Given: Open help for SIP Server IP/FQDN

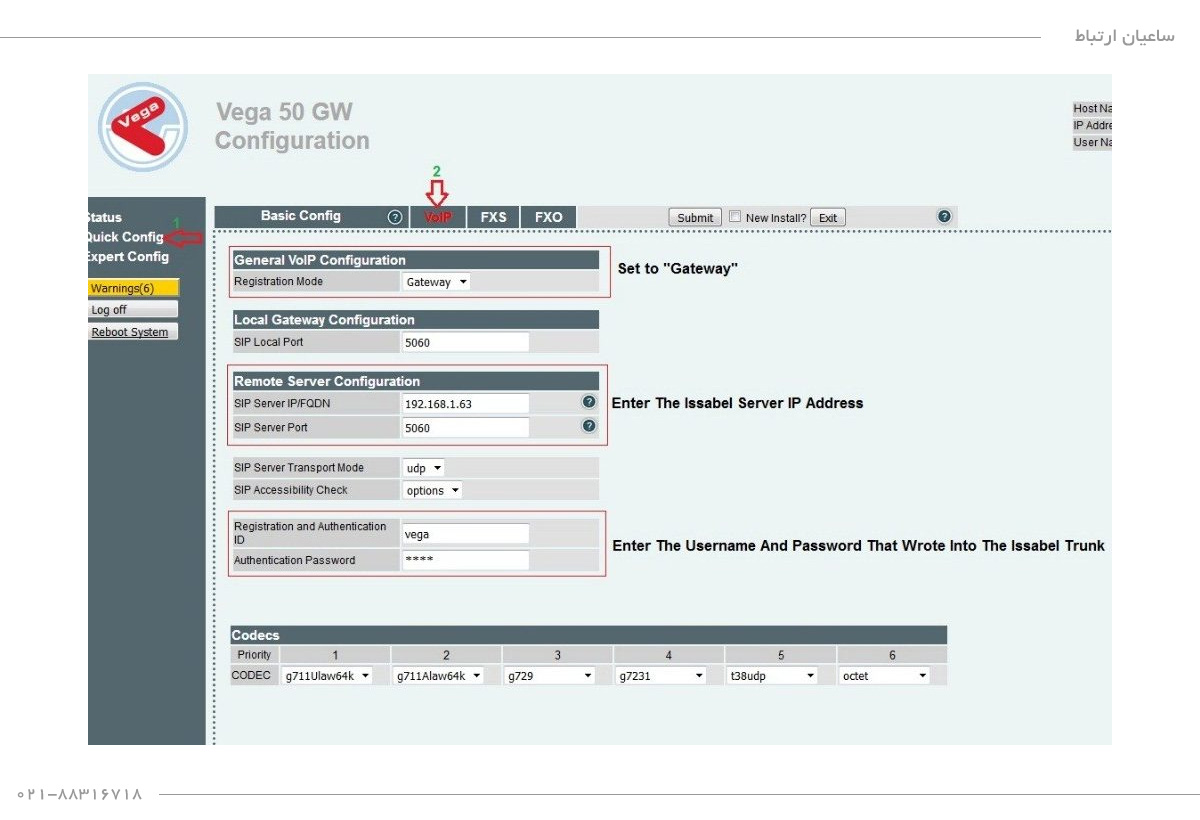Looking at the screenshot, I should [x=589, y=402].
